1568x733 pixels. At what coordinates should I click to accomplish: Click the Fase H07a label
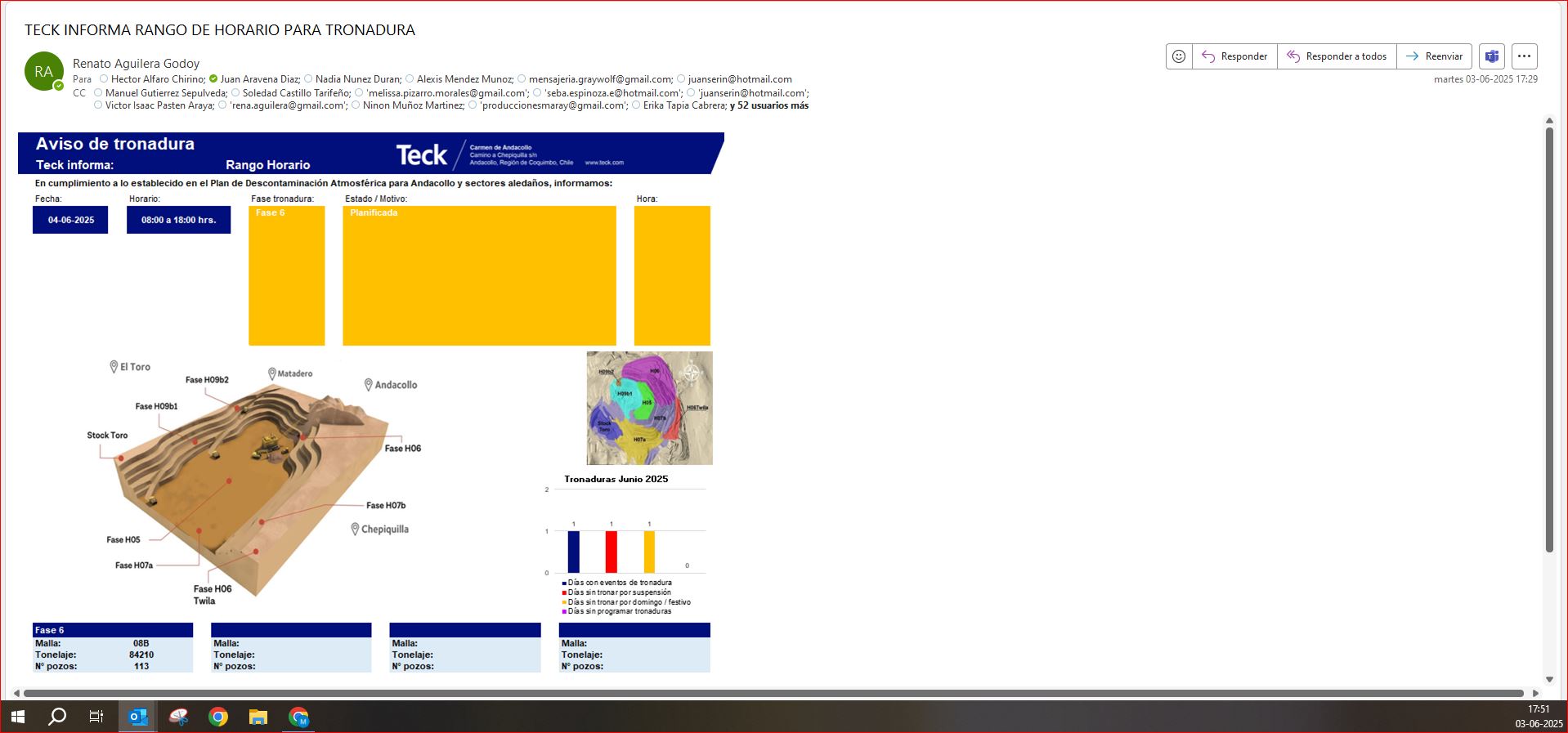pyautogui.click(x=134, y=565)
